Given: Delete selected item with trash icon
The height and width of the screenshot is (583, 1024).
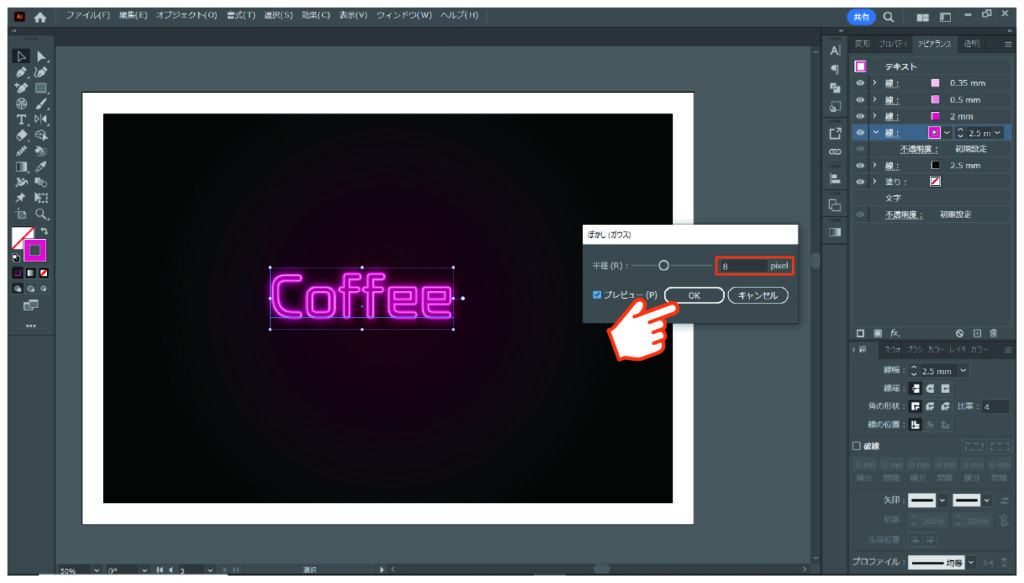Looking at the screenshot, I should pyautogui.click(x=993, y=333).
